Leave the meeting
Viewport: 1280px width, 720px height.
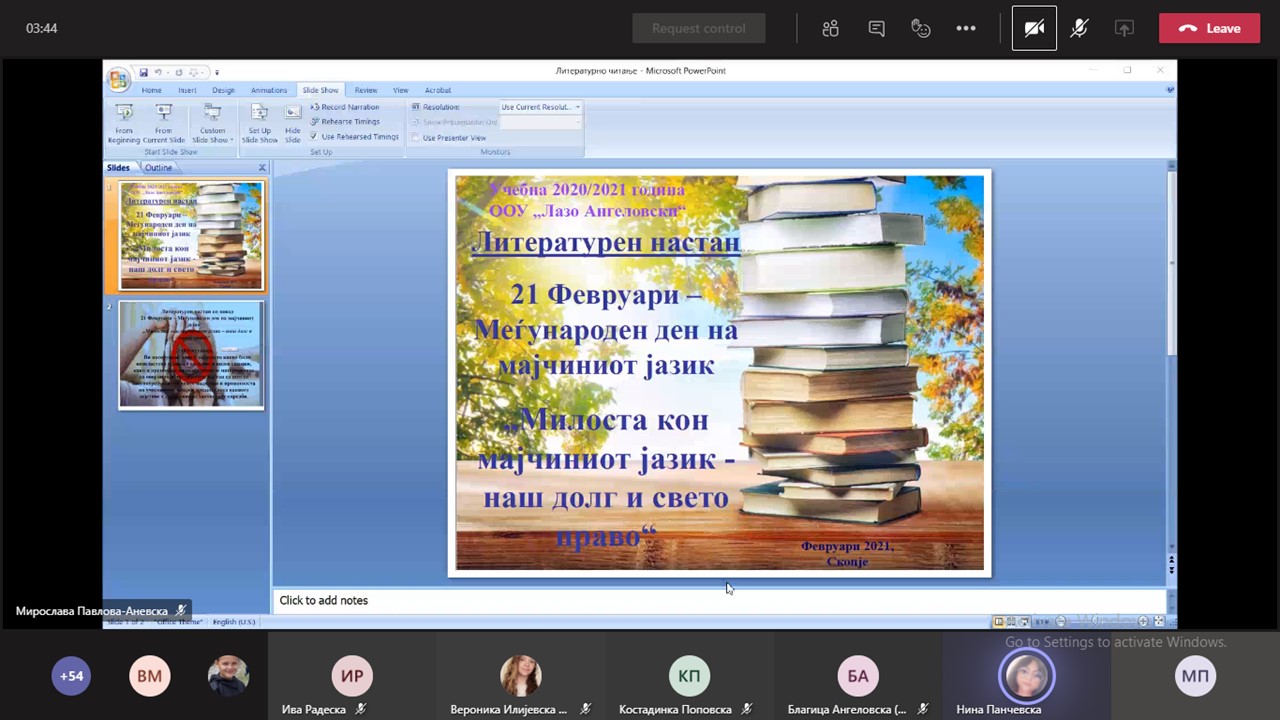tap(1209, 28)
